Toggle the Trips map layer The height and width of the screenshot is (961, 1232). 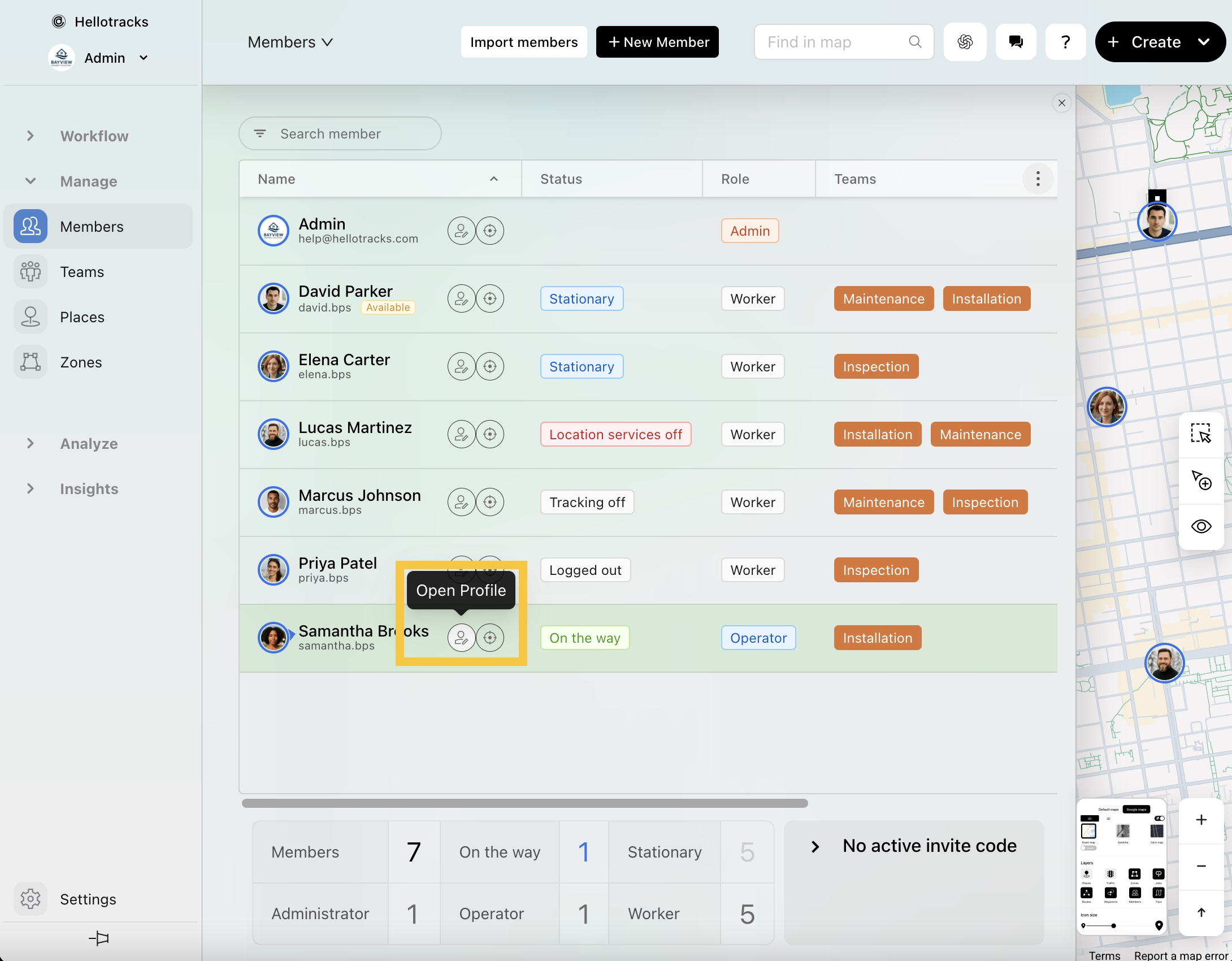[x=1159, y=893]
